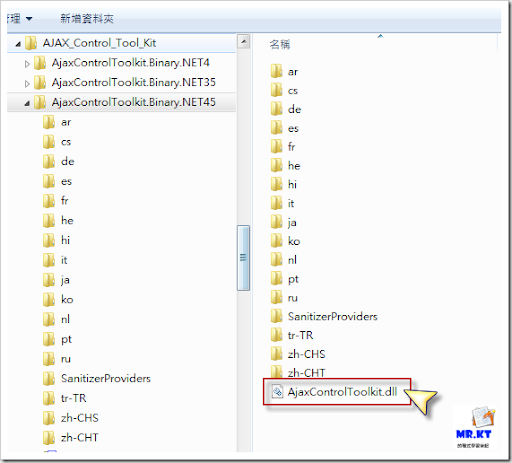This screenshot has height=463, width=512.
Task: Click the fr folder icon in file list
Action: 277,146
